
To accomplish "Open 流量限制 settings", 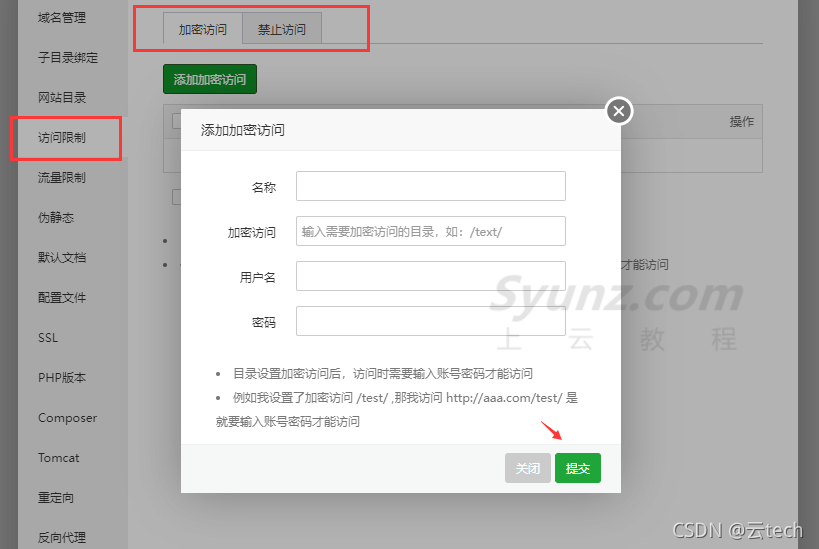I will click(62, 177).
